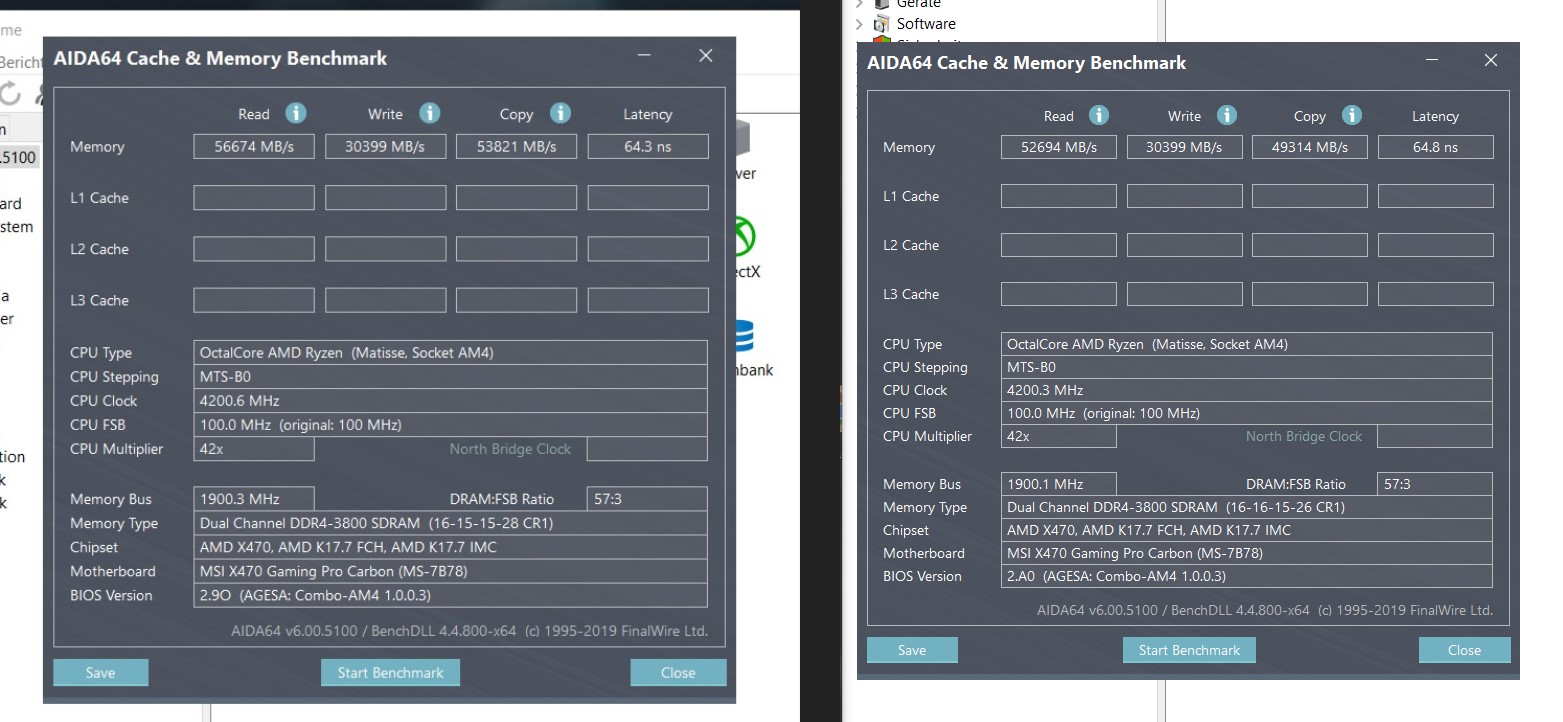Select the 52694 MB/s memory read value
Viewport: 1563px width, 722px height.
pos(1059,147)
